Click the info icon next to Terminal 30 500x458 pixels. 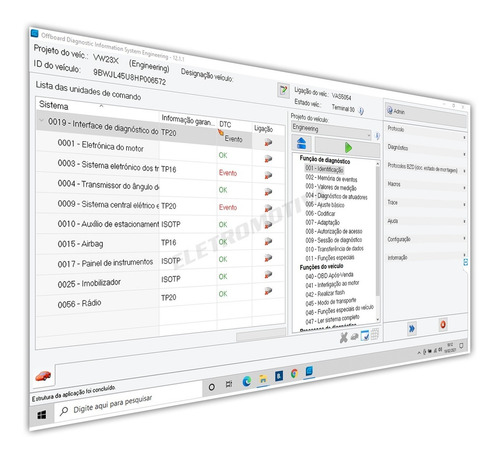tap(361, 111)
